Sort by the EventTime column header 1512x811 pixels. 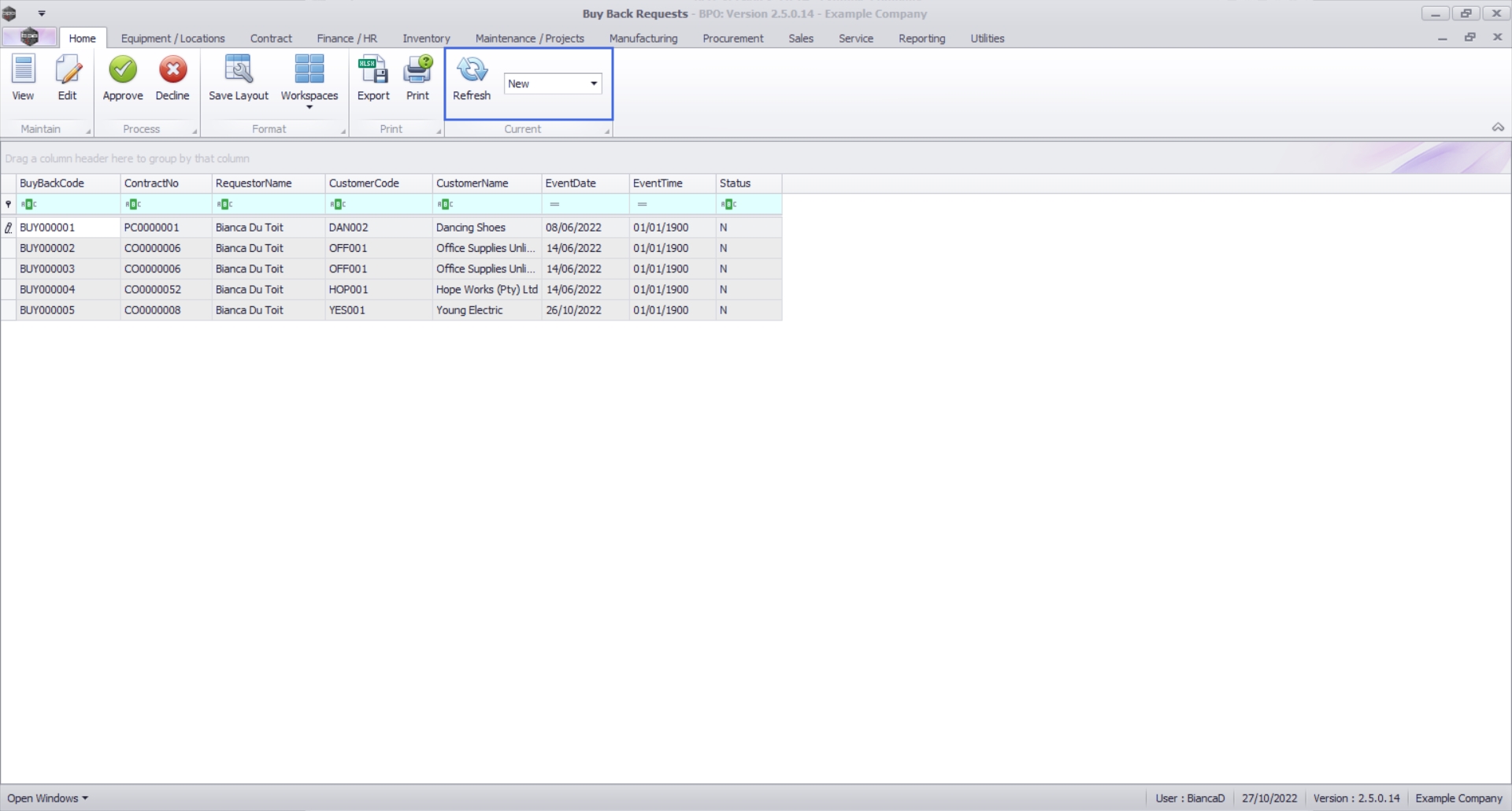click(x=673, y=183)
